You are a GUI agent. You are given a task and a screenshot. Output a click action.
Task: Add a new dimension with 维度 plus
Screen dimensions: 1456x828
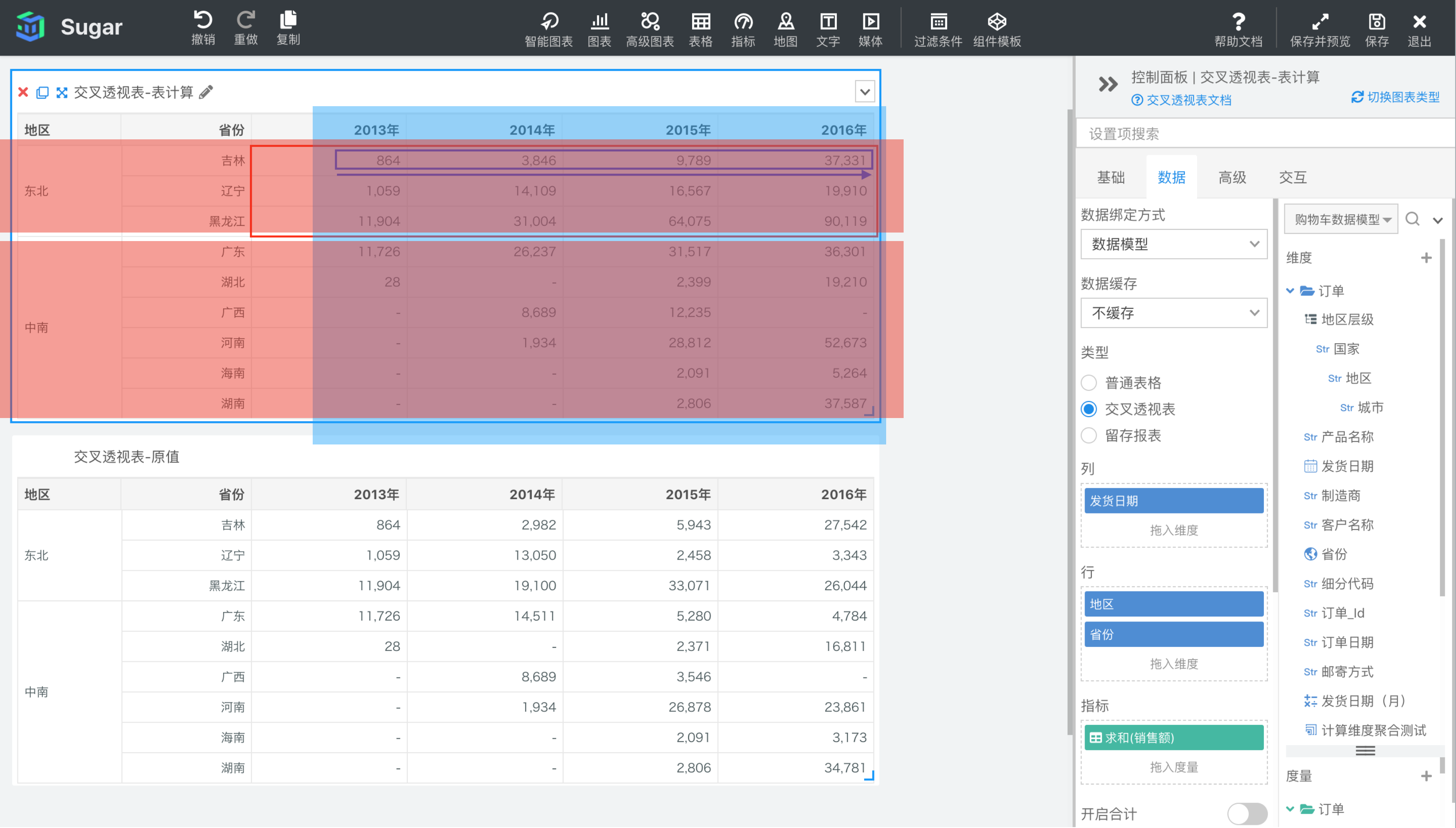1426,258
